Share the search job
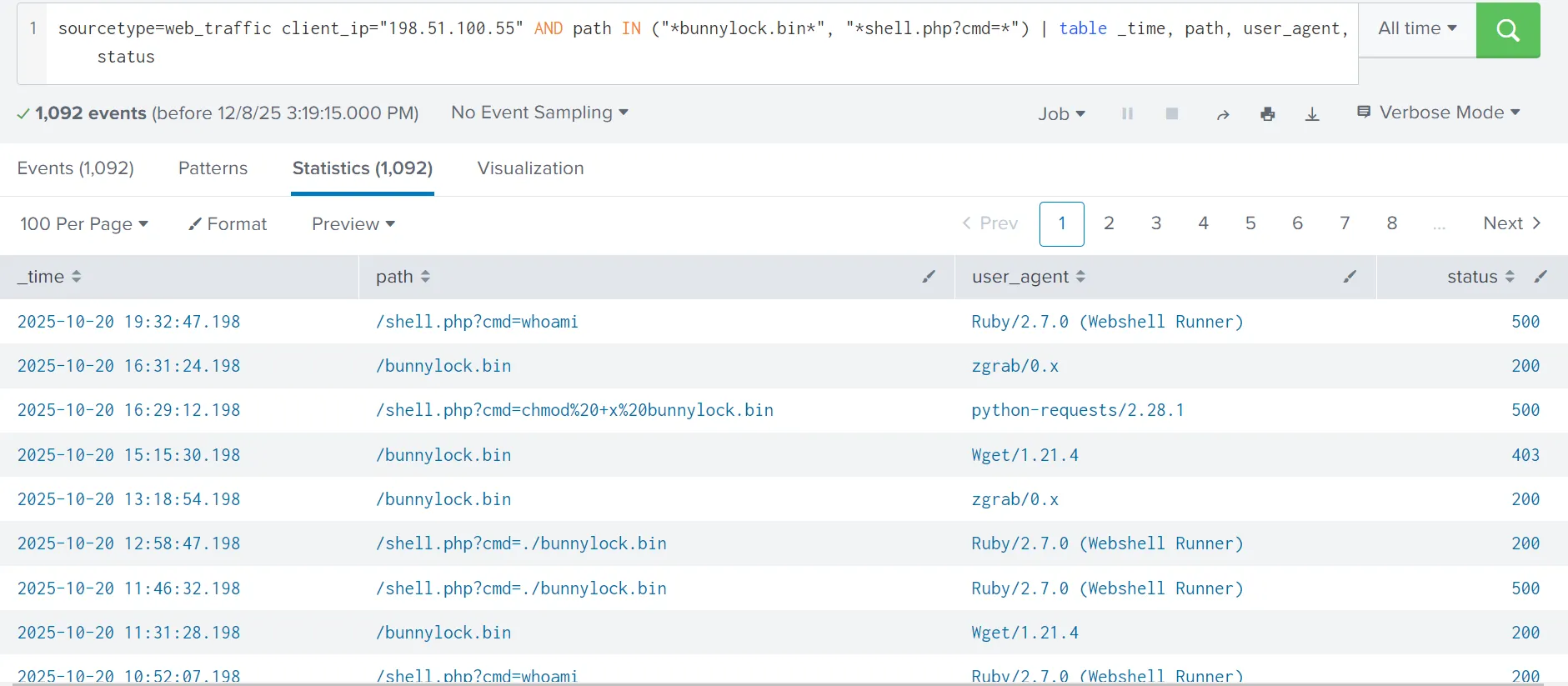This screenshot has width=1568, height=686. tap(1223, 114)
